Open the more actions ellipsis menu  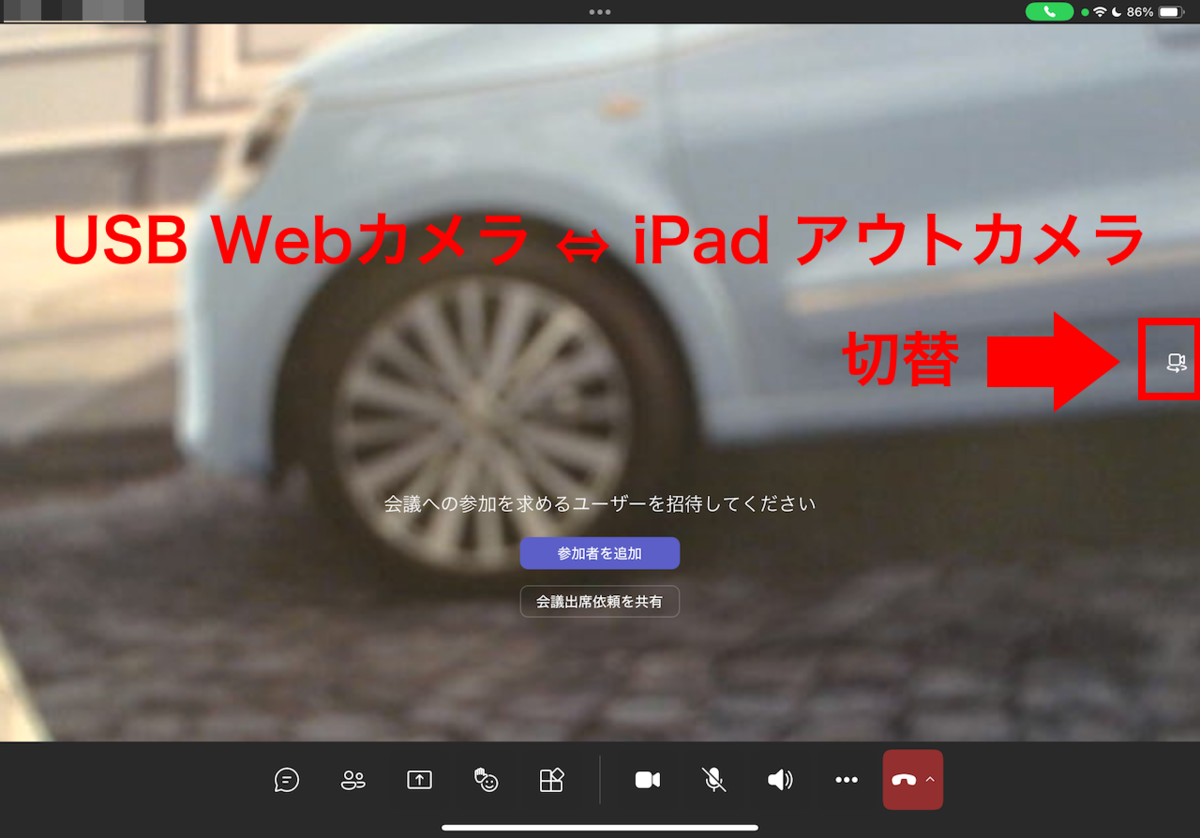(x=847, y=780)
